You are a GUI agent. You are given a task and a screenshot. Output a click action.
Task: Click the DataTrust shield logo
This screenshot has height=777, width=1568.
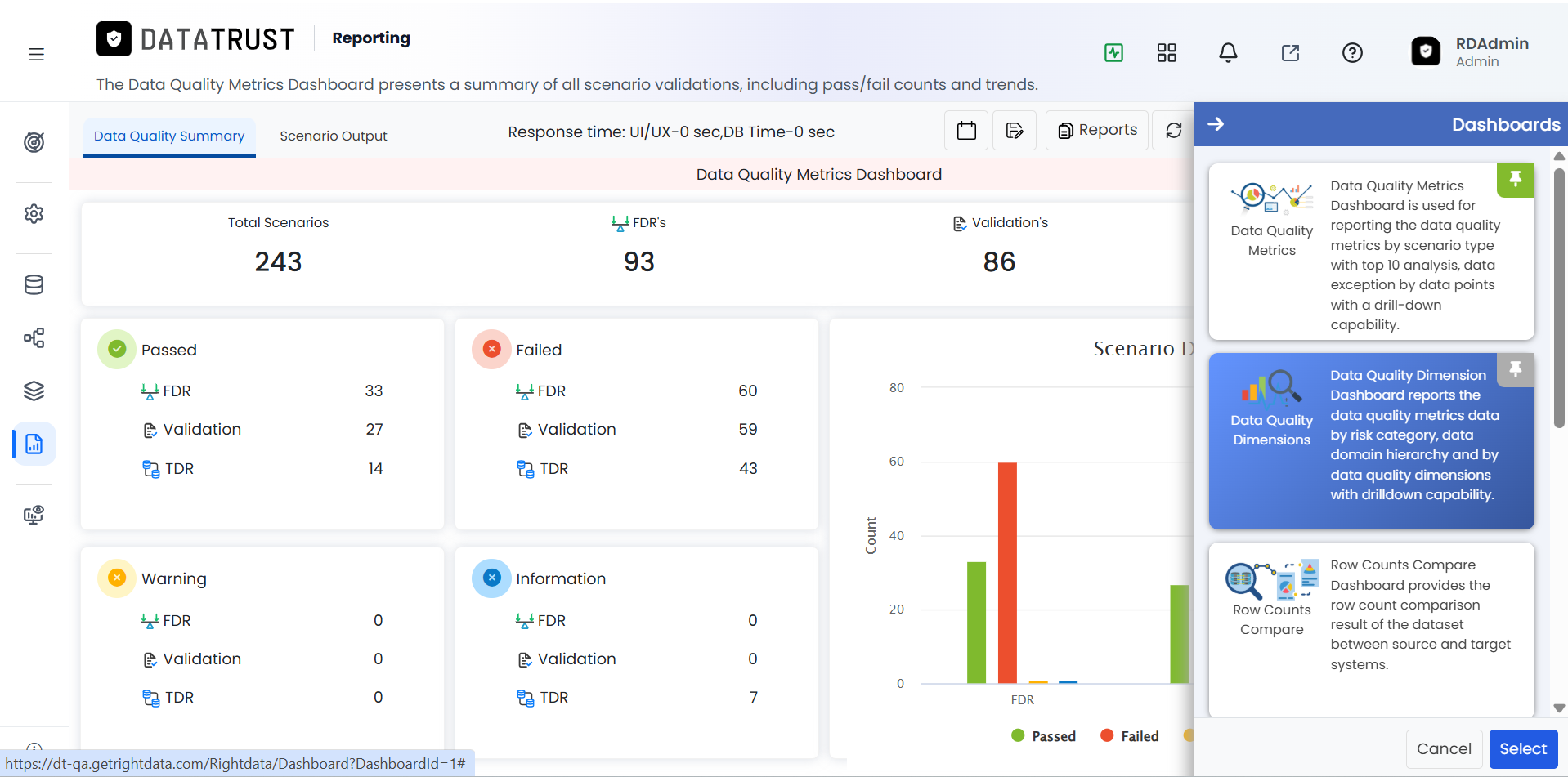tap(114, 38)
